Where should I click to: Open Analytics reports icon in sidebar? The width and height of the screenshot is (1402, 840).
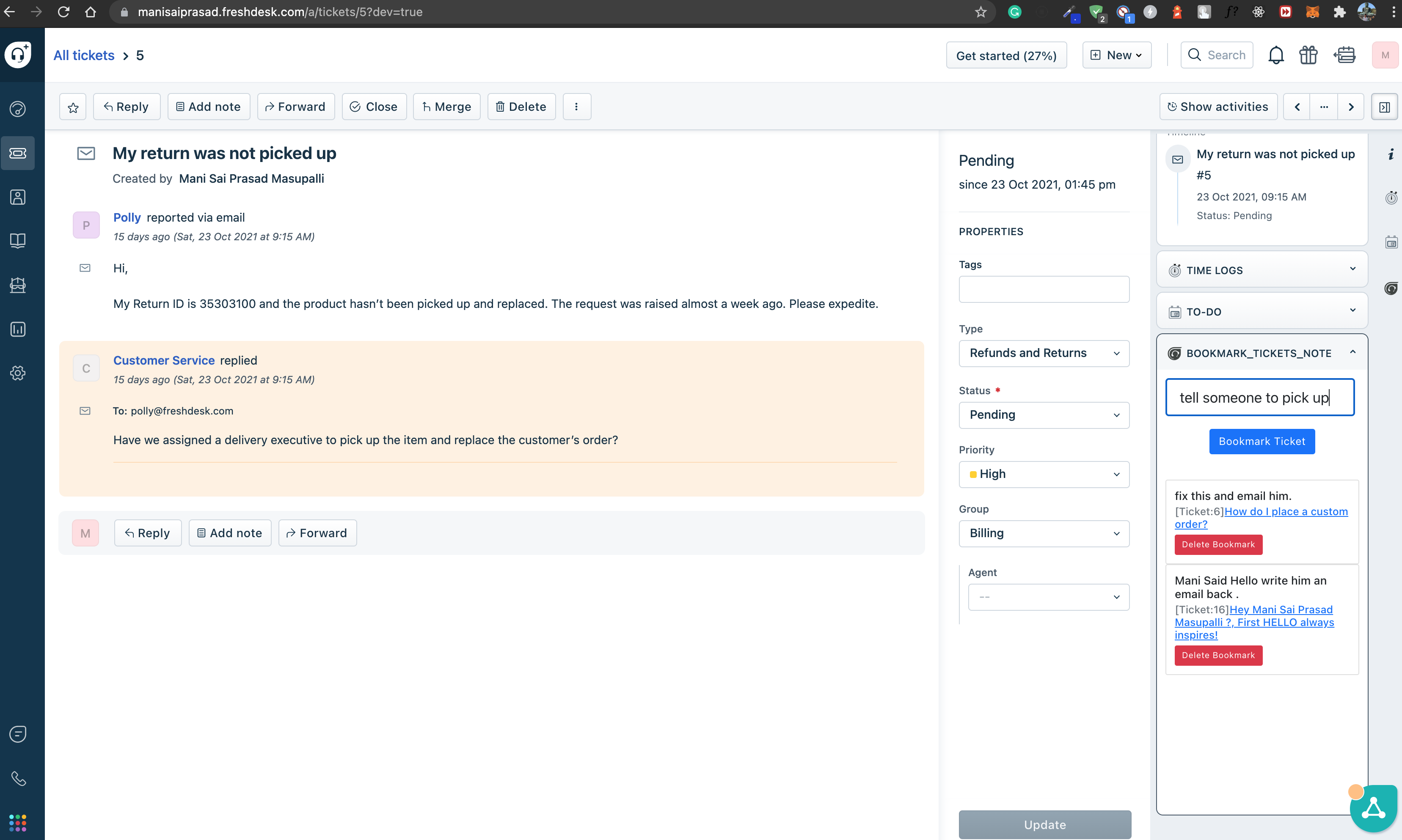(x=18, y=329)
